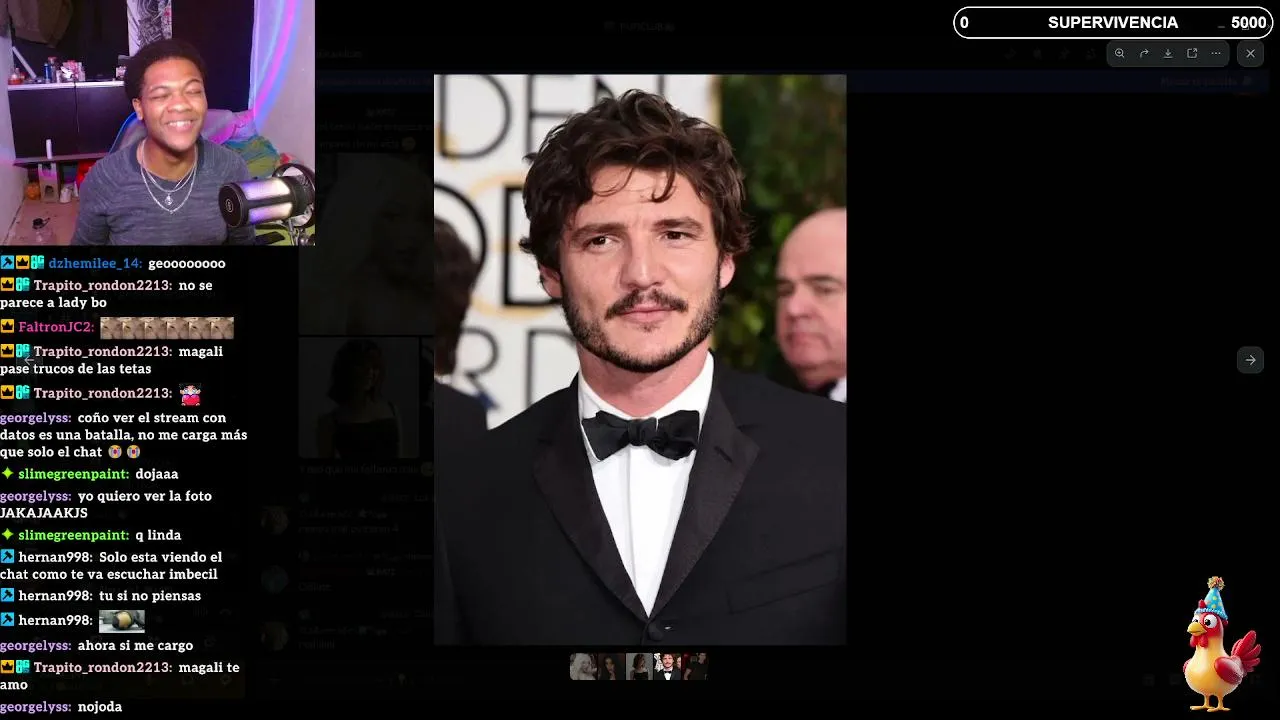The height and width of the screenshot is (720, 1280).
Task: Click the chat message "q linda"
Action: pos(159,535)
